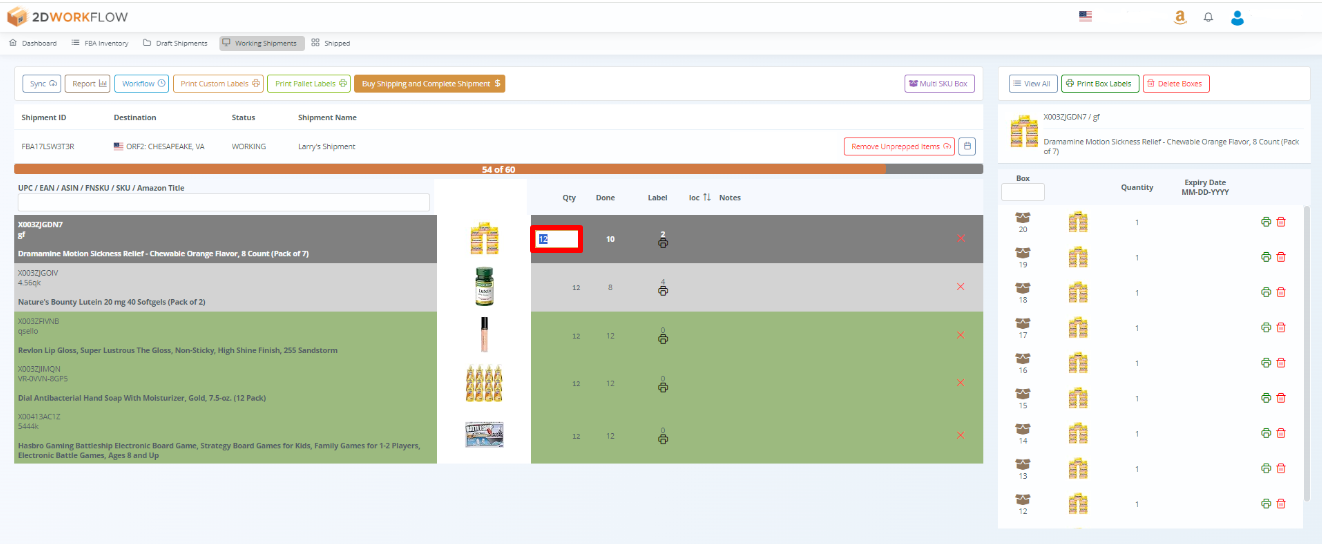
Task: Print label for the Dramamine row
Action: click(x=662, y=243)
